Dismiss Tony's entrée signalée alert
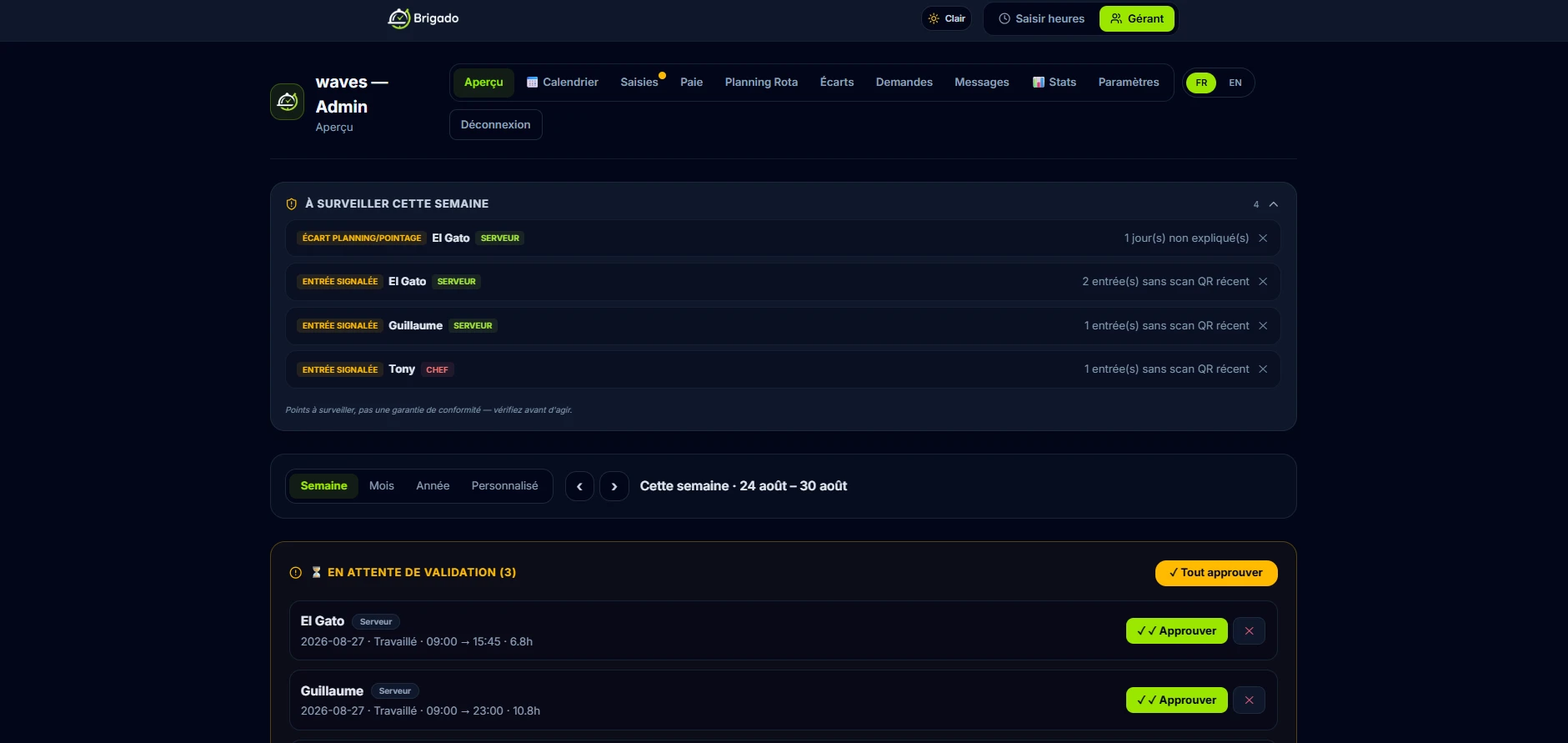Screen dimensions: 1568x743 coord(1263,369)
